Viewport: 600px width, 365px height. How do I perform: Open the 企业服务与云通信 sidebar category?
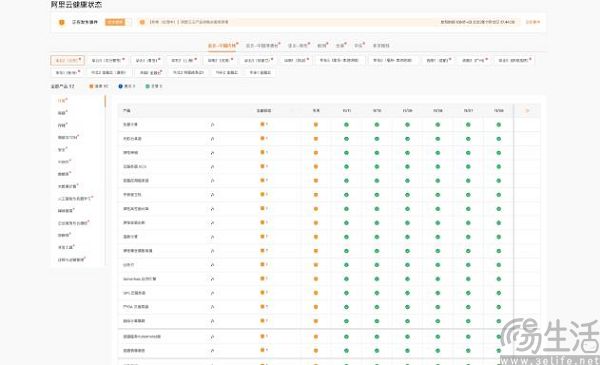[x=73, y=223]
